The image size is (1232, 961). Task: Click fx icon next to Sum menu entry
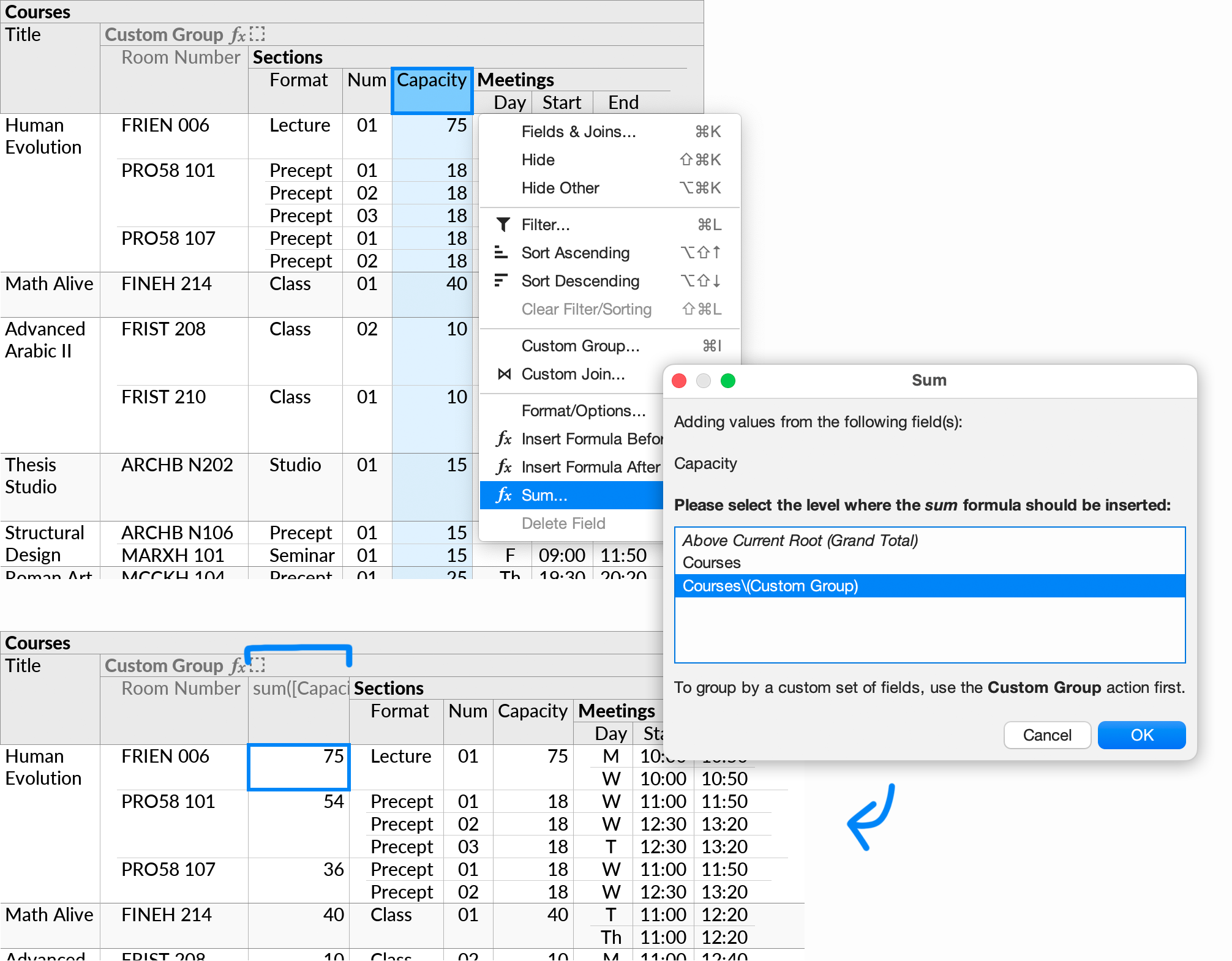pos(504,495)
